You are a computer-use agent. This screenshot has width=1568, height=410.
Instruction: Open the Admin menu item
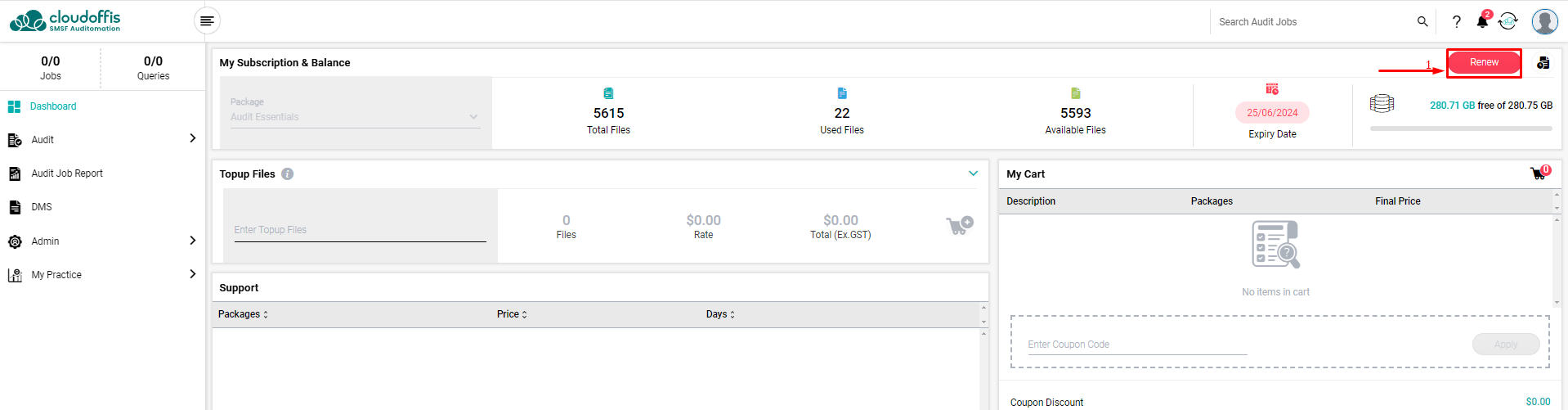45,241
